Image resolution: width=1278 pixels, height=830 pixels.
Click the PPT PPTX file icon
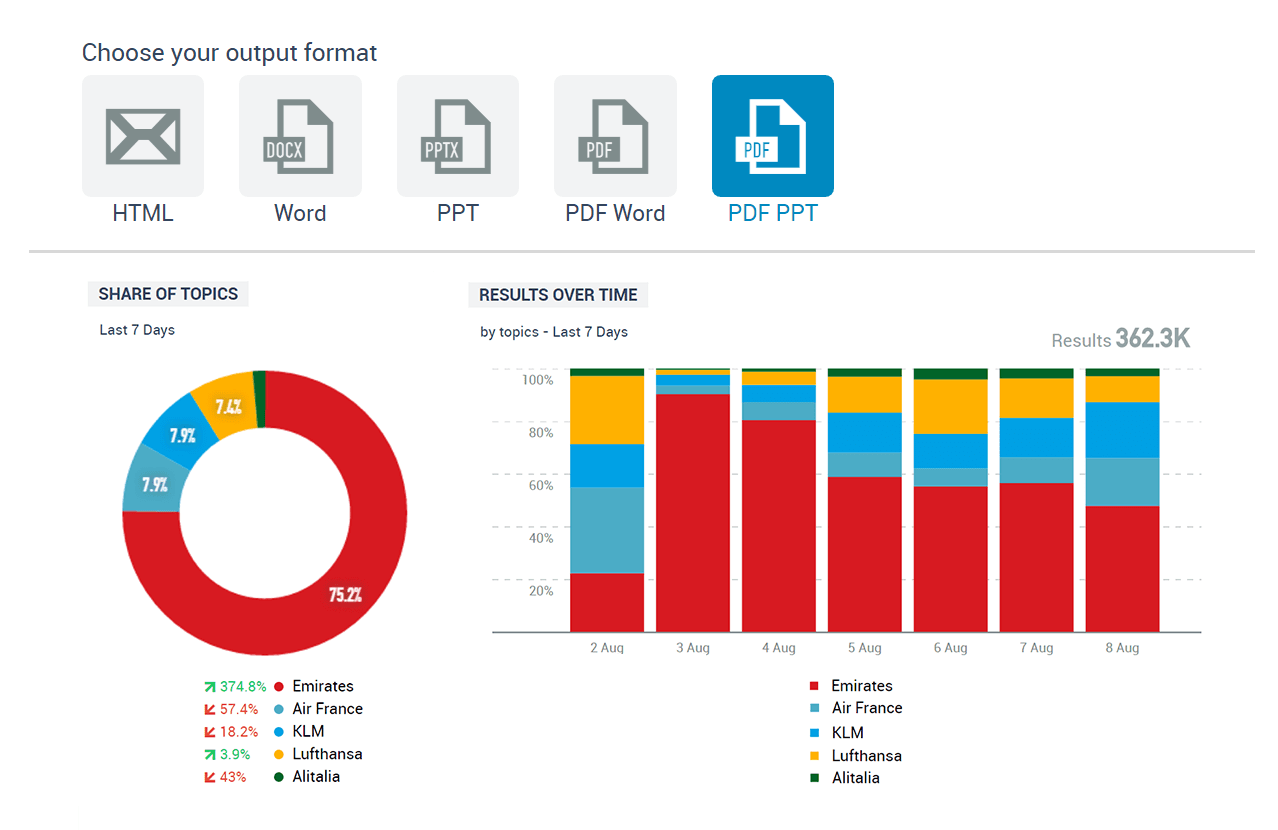(457, 136)
